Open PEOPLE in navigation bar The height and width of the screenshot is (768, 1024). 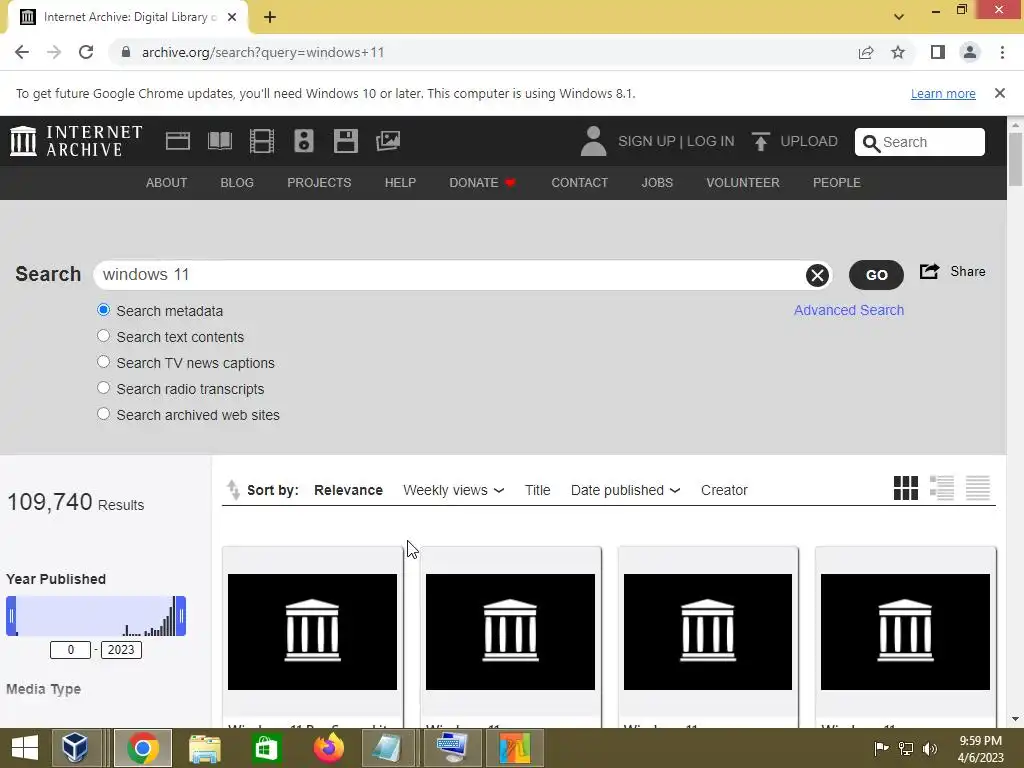837,183
